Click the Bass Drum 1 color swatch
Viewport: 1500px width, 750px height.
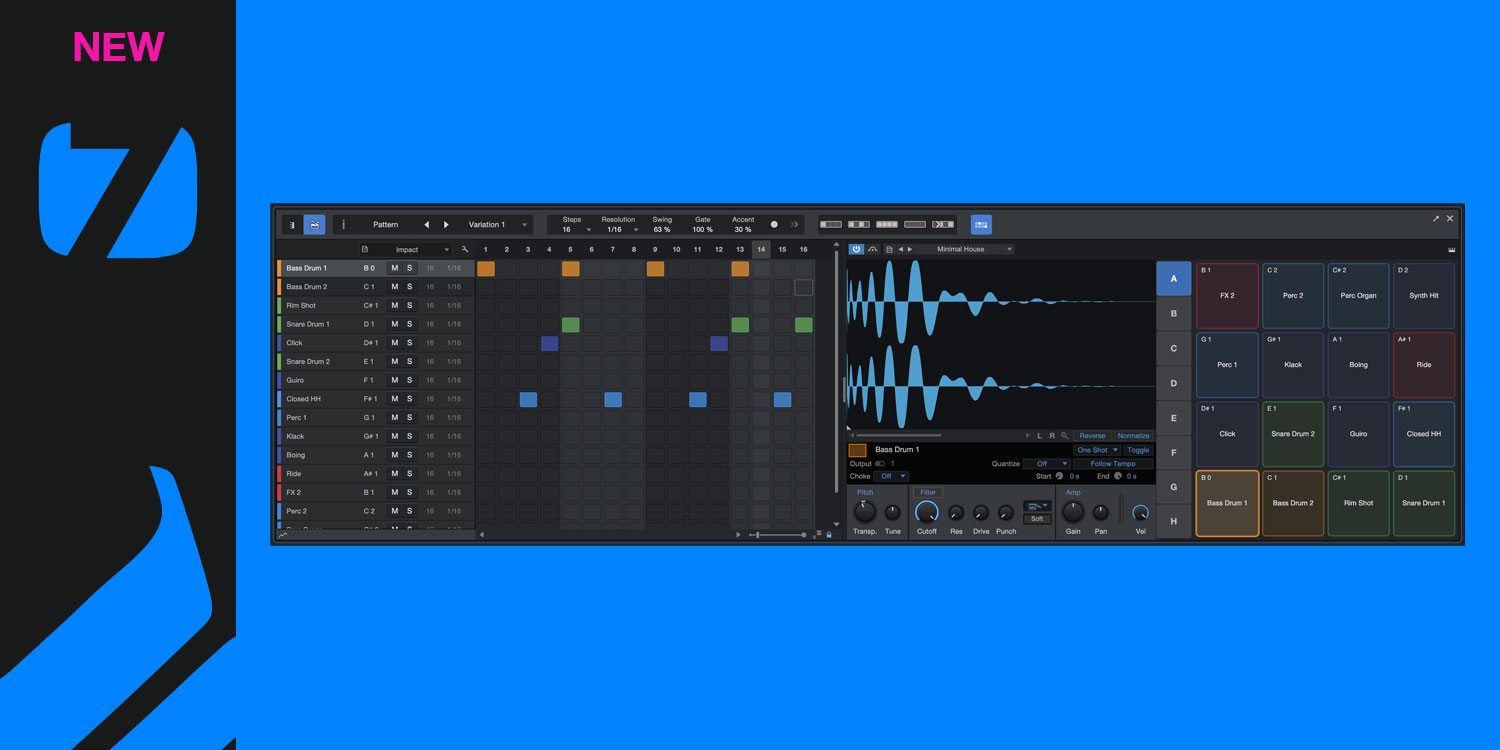tap(858, 450)
